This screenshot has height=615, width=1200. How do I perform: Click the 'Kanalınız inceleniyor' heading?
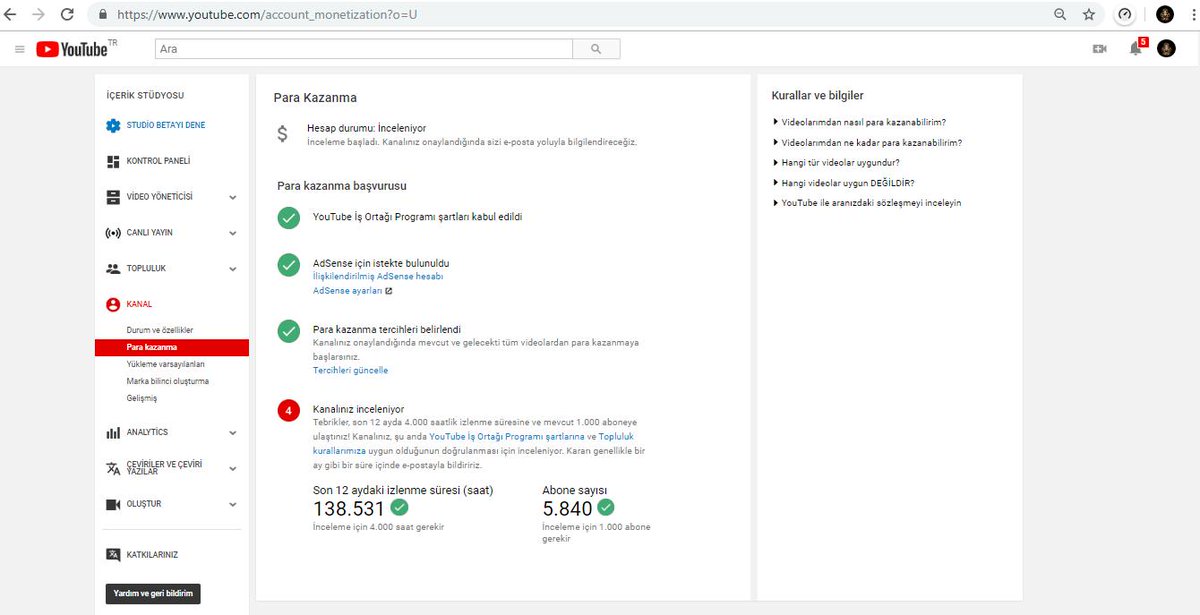[358, 410]
